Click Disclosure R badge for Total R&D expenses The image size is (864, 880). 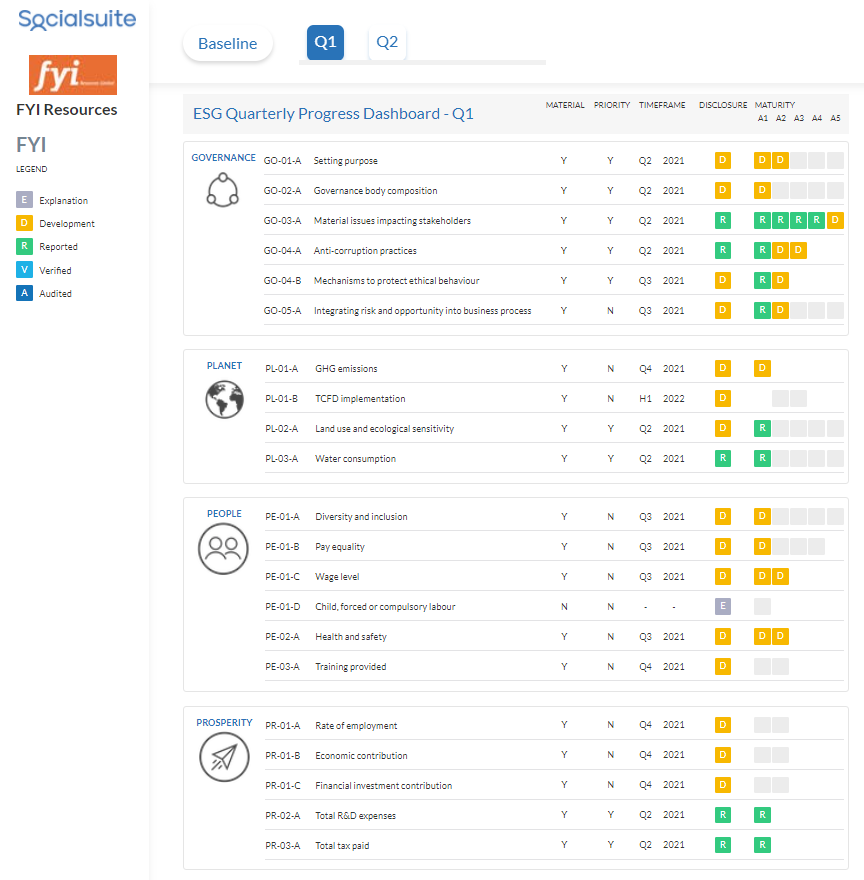tap(723, 815)
